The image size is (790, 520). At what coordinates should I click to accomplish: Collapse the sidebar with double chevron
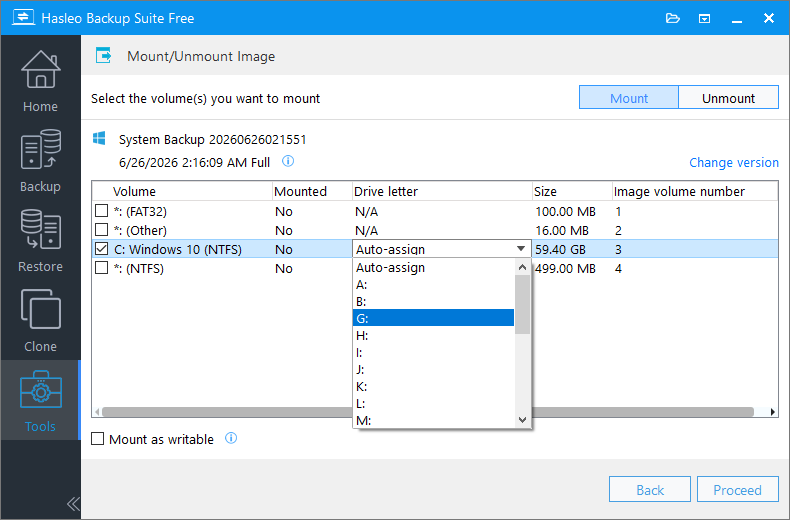[x=73, y=504]
